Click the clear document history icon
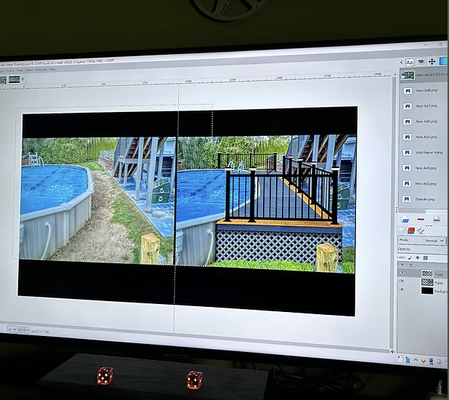449x400 pixels. coord(437,219)
